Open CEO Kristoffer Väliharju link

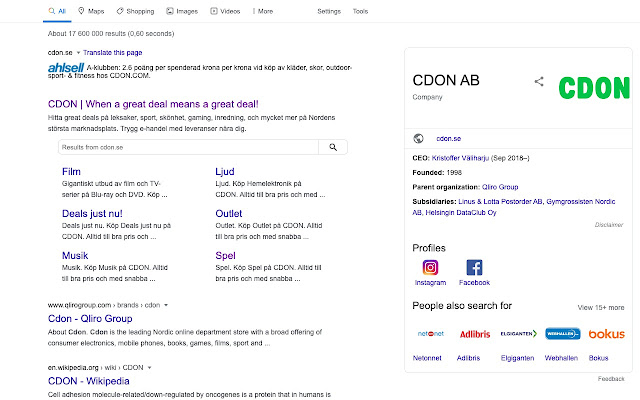tap(460, 158)
